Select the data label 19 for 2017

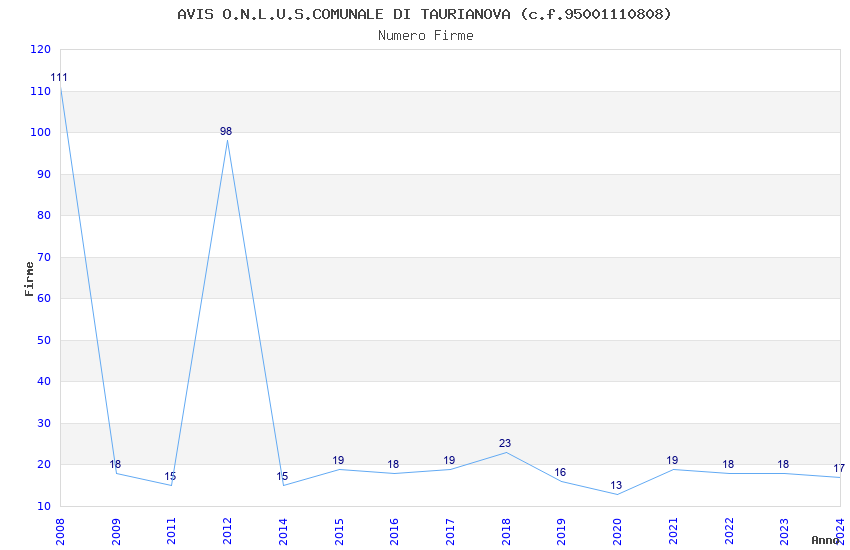[x=449, y=461]
